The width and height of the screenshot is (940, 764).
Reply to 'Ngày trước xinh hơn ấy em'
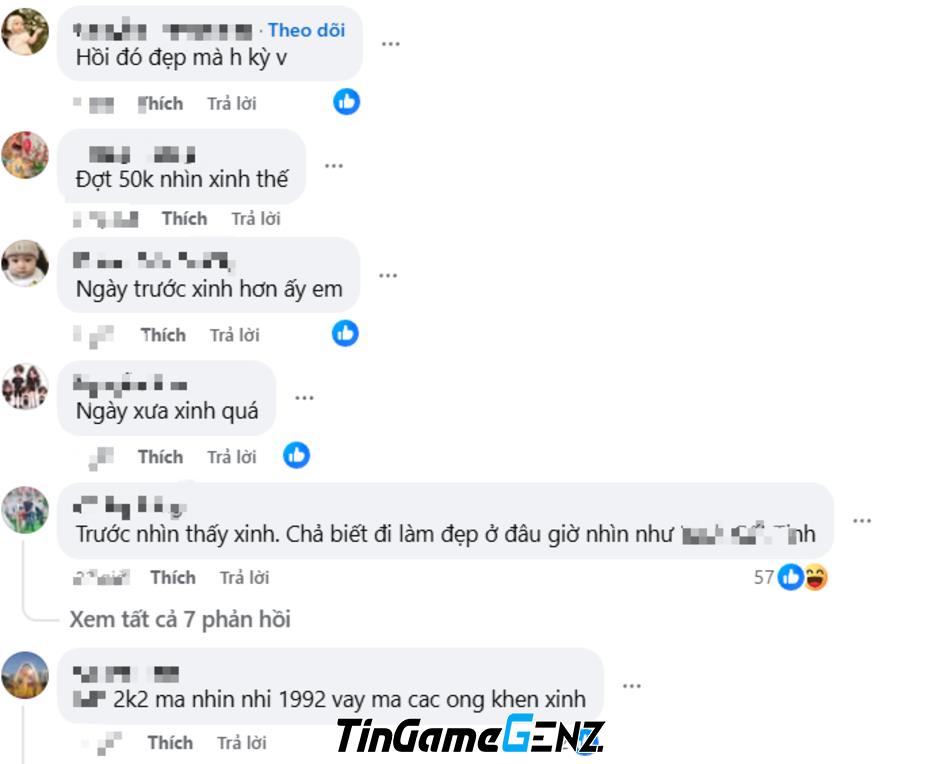tap(234, 335)
